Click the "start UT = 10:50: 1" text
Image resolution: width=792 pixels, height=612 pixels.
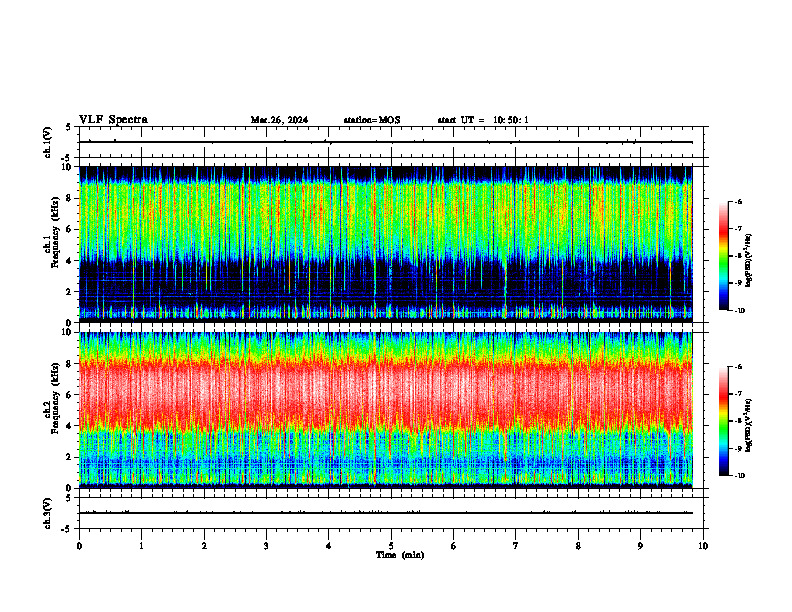point(483,120)
